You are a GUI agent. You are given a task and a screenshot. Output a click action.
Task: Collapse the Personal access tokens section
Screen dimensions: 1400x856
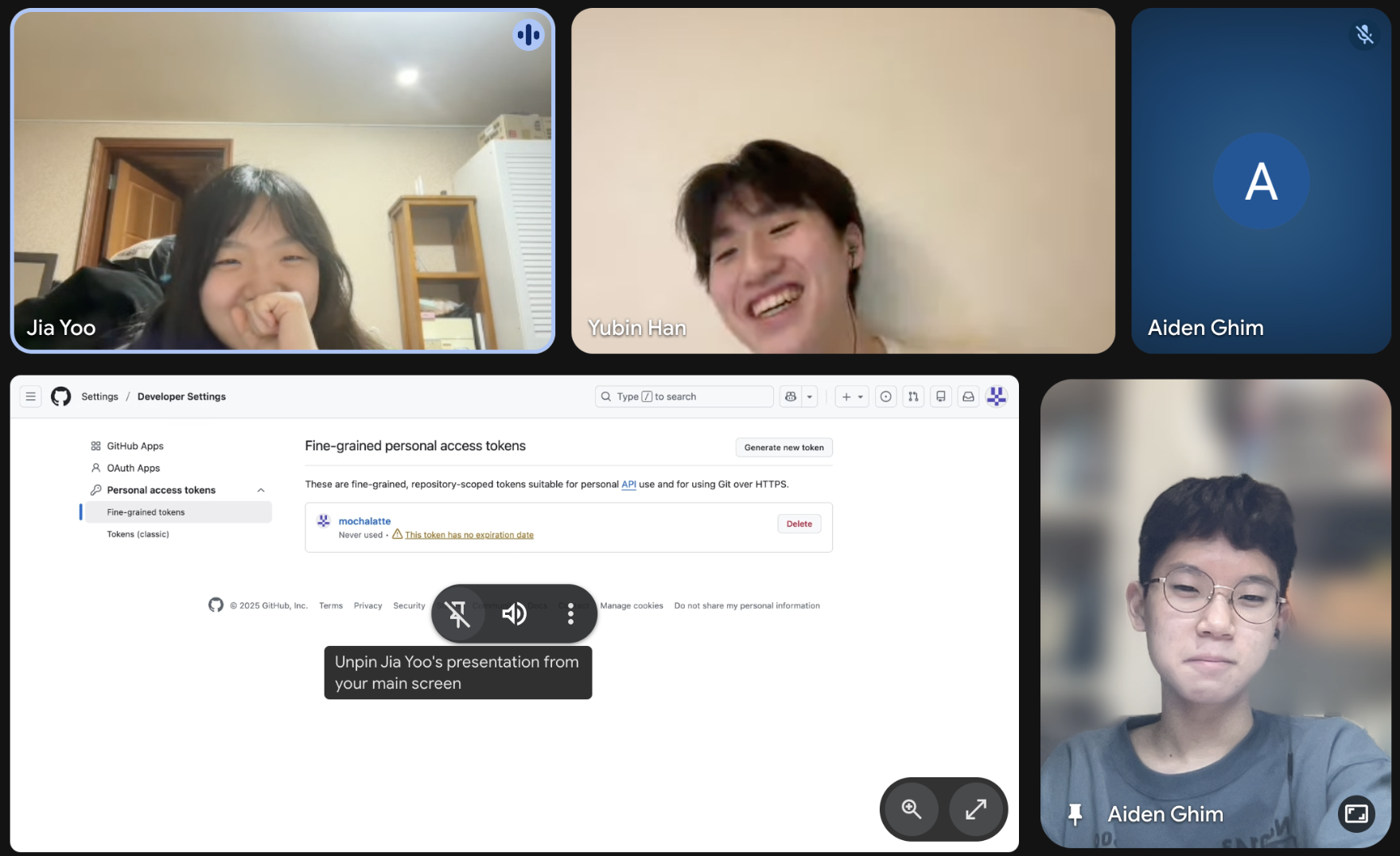point(261,490)
